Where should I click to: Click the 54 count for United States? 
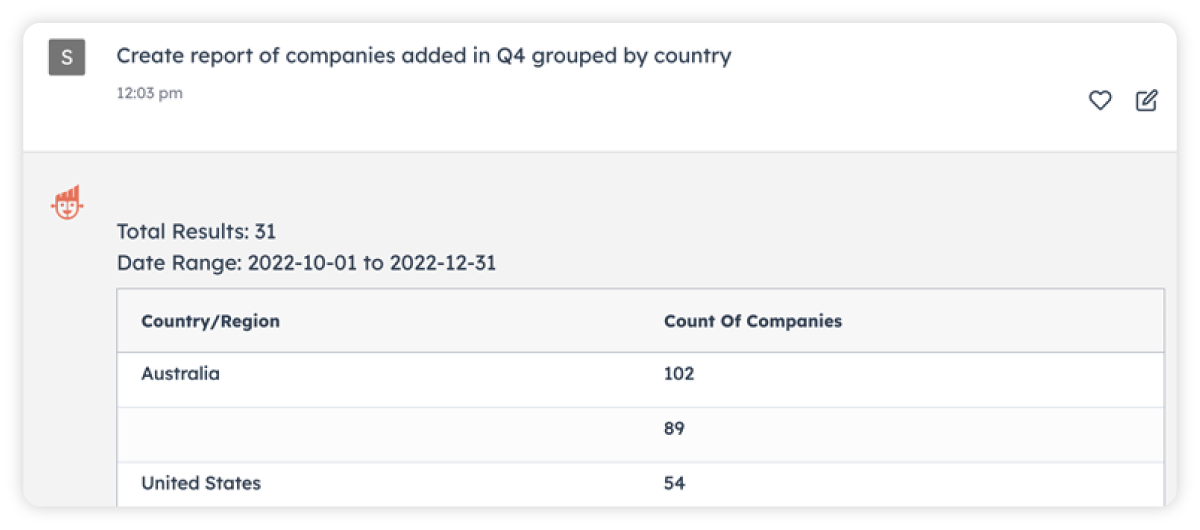pos(673,483)
